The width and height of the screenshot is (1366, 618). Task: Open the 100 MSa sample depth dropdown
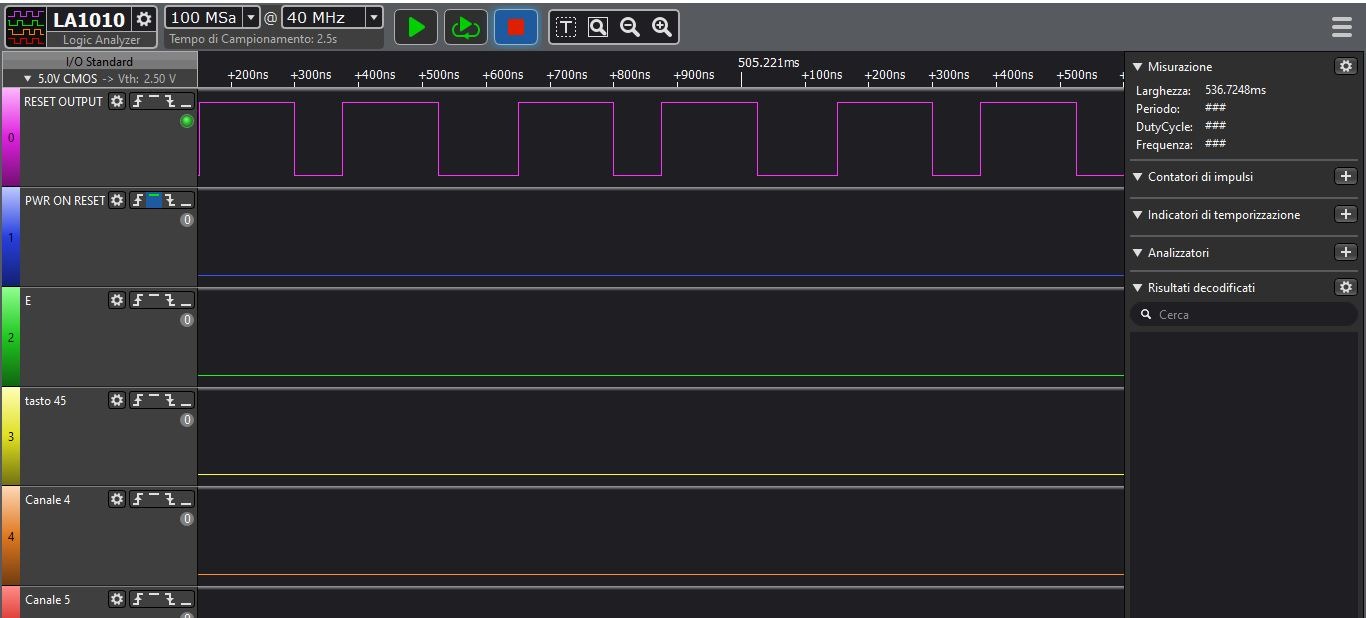[251, 17]
